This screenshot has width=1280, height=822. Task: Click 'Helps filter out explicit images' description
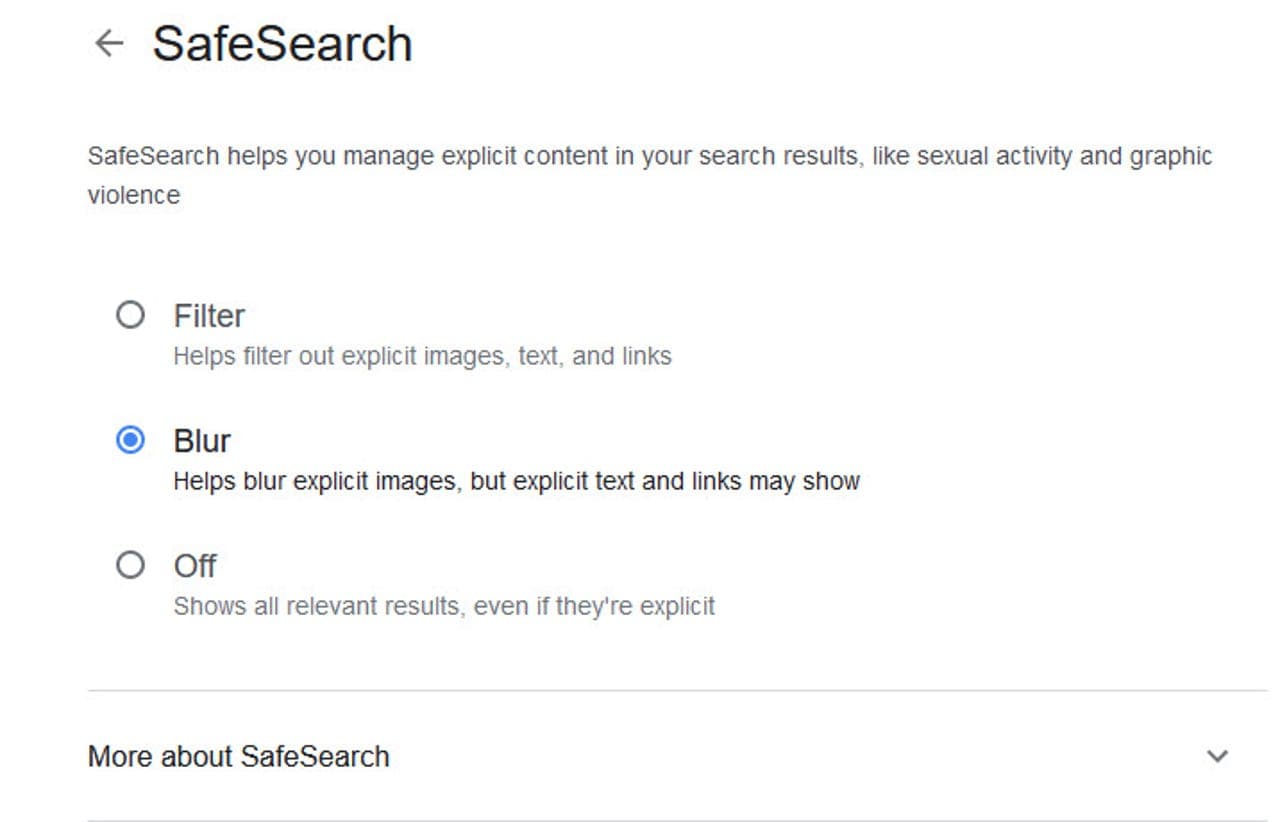421,356
